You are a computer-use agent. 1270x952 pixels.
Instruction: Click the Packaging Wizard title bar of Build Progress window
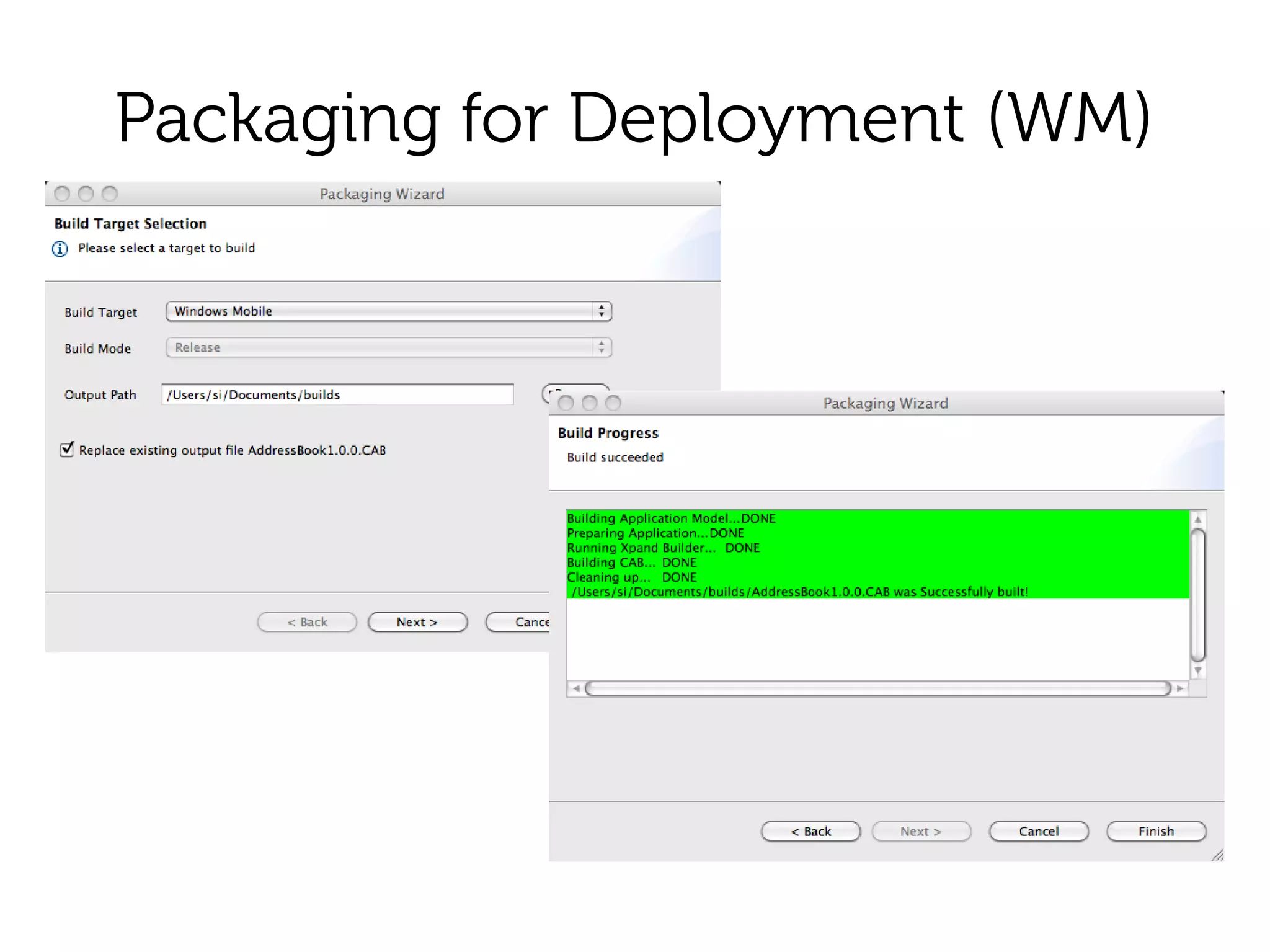(x=886, y=403)
